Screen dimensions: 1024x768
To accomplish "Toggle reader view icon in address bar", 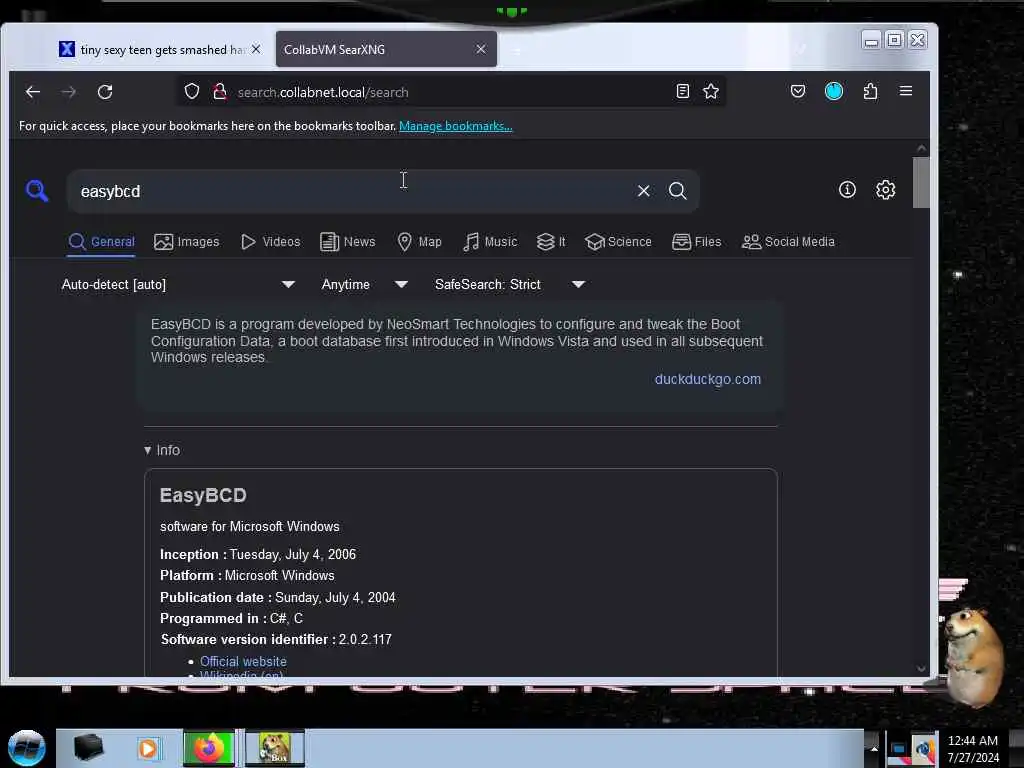I will [682, 91].
